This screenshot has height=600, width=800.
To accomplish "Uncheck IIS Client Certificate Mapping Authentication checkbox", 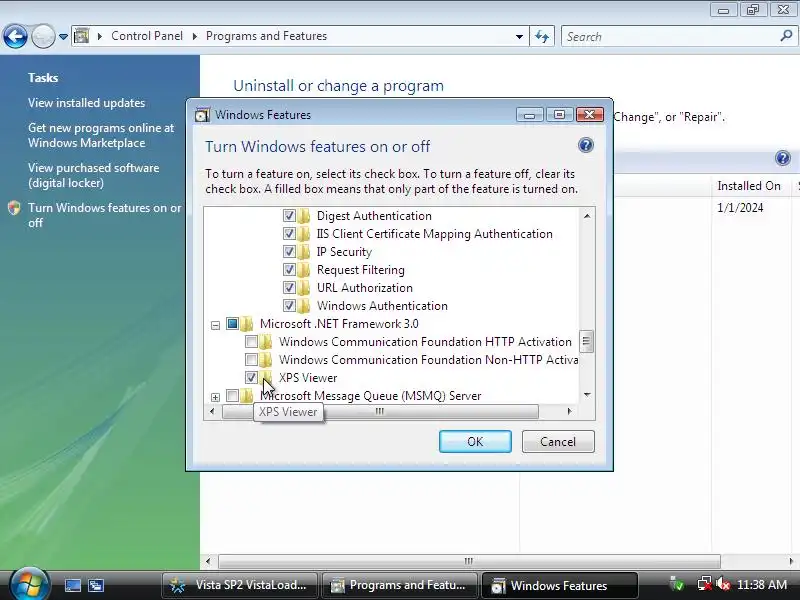I will [x=289, y=234].
